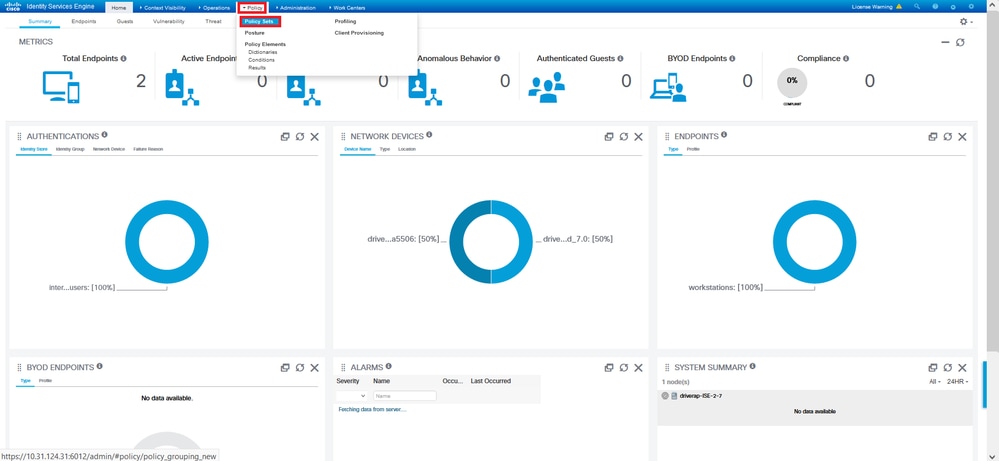The height and width of the screenshot is (461, 999).
Task: Open the All filter dropdown in System Summary
Action: click(x=935, y=381)
